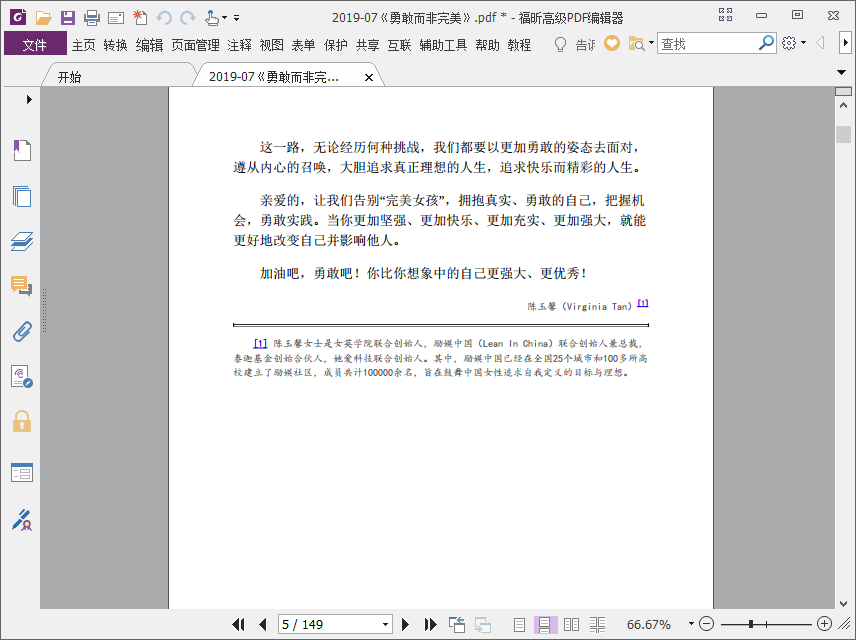Open the 页面管理 ribbon tab
The height and width of the screenshot is (640, 856).
pos(195,45)
